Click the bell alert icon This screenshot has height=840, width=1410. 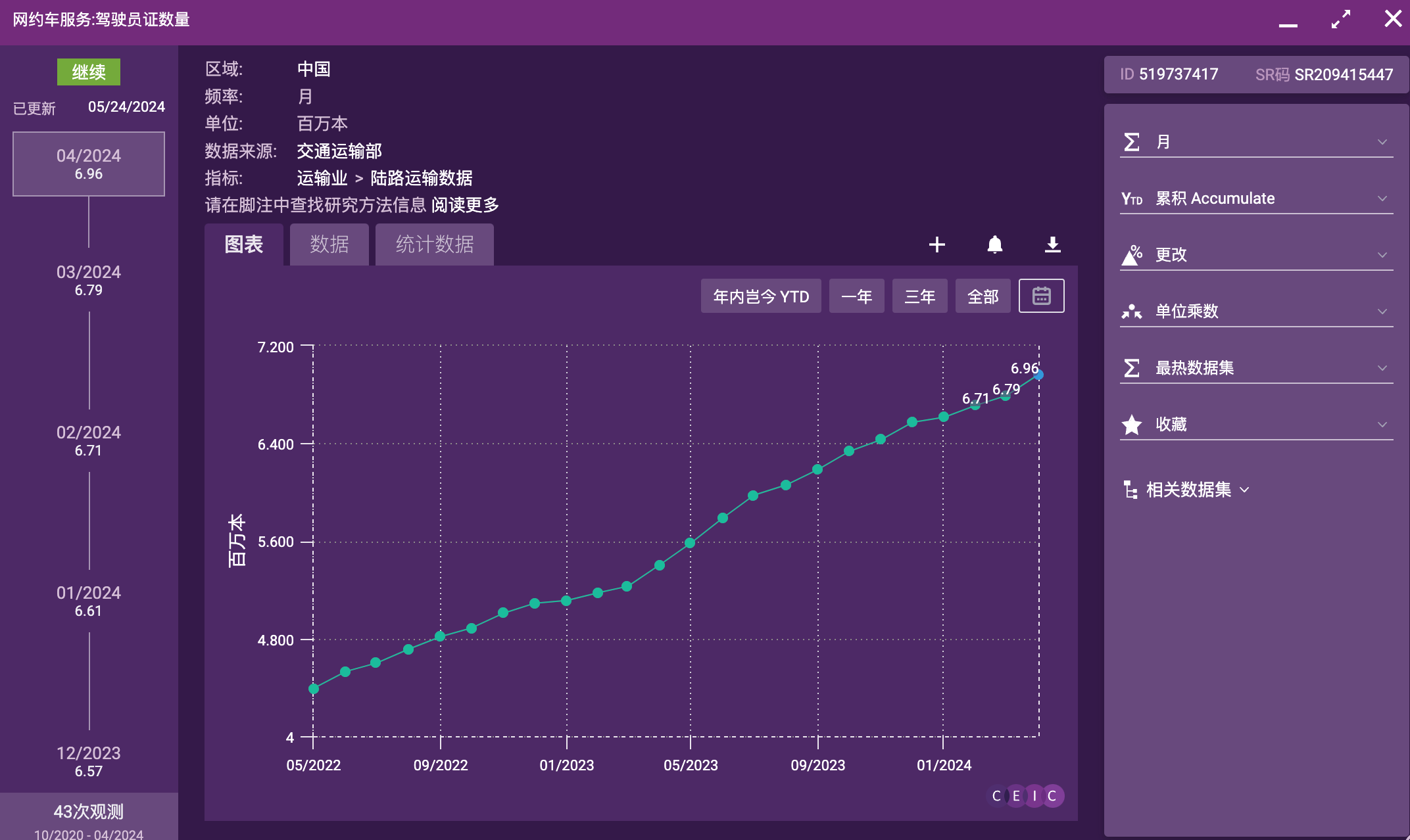(994, 245)
